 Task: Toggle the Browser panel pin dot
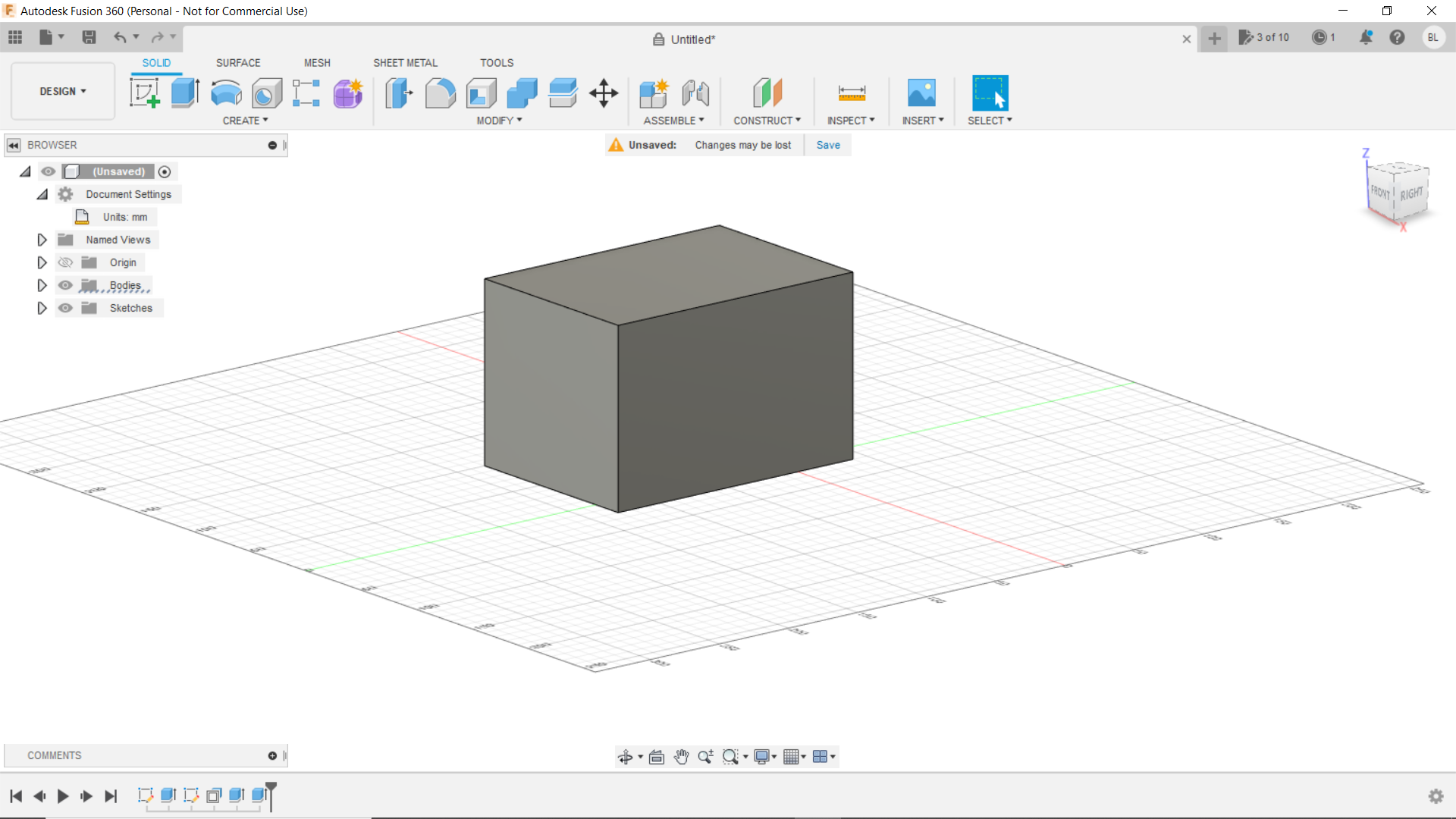pyautogui.click(x=272, y=146)
